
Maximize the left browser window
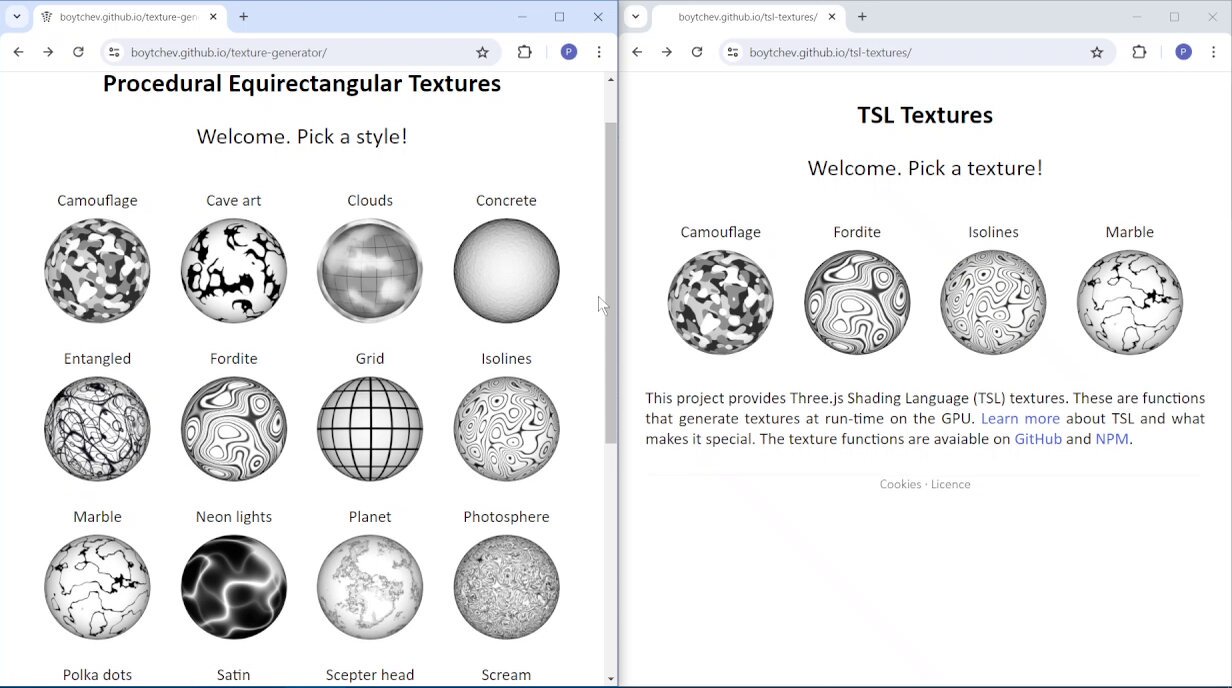pyautogui.click(x=559, y=17)
